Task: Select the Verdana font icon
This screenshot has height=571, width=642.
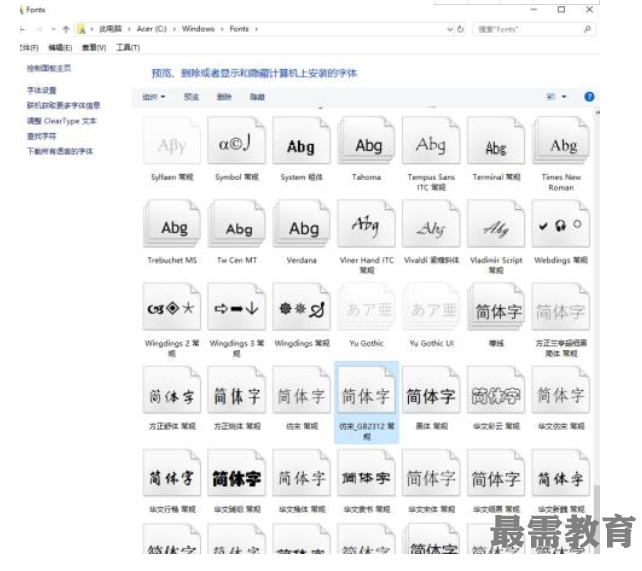Action: 301,223
